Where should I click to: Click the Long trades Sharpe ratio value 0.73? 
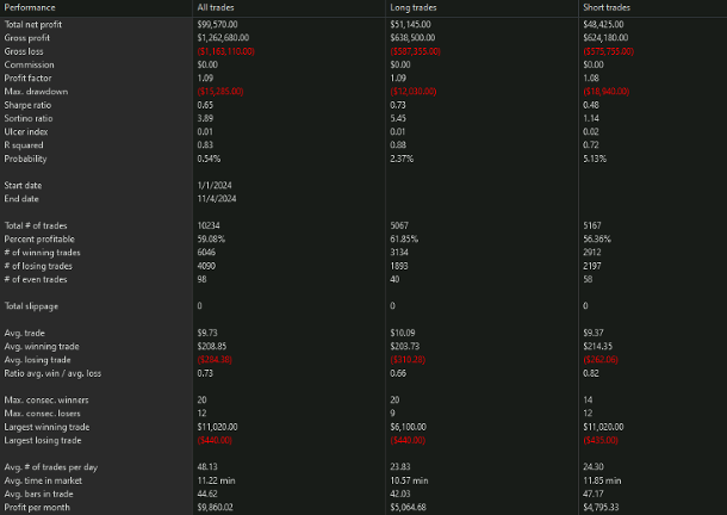coord(399,105)
